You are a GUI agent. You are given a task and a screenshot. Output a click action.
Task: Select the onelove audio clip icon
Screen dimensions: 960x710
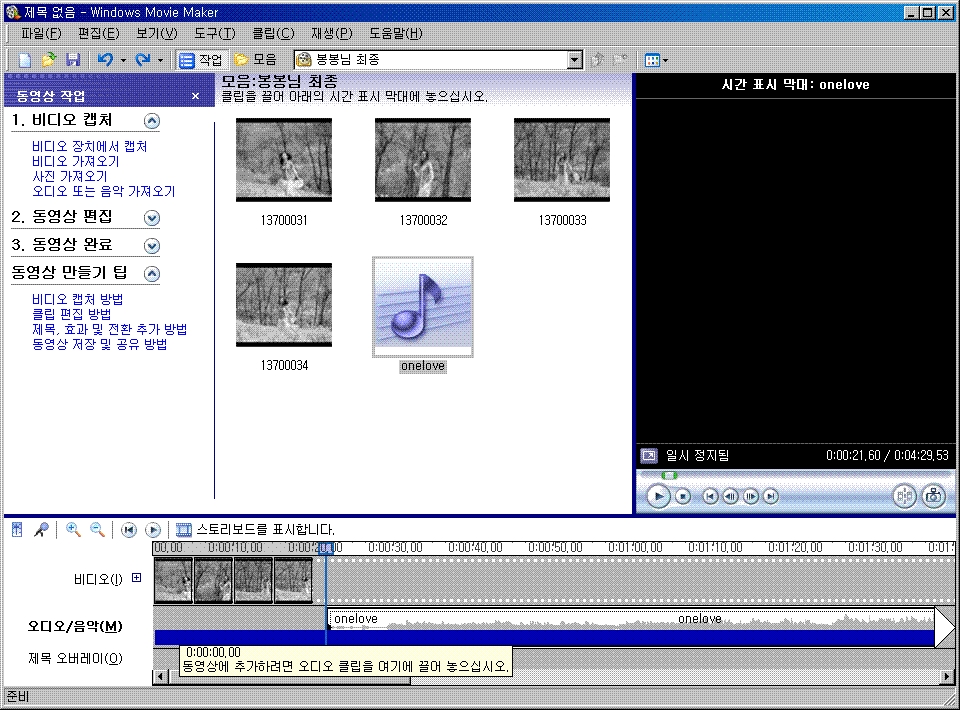click(x=423, y=307)
